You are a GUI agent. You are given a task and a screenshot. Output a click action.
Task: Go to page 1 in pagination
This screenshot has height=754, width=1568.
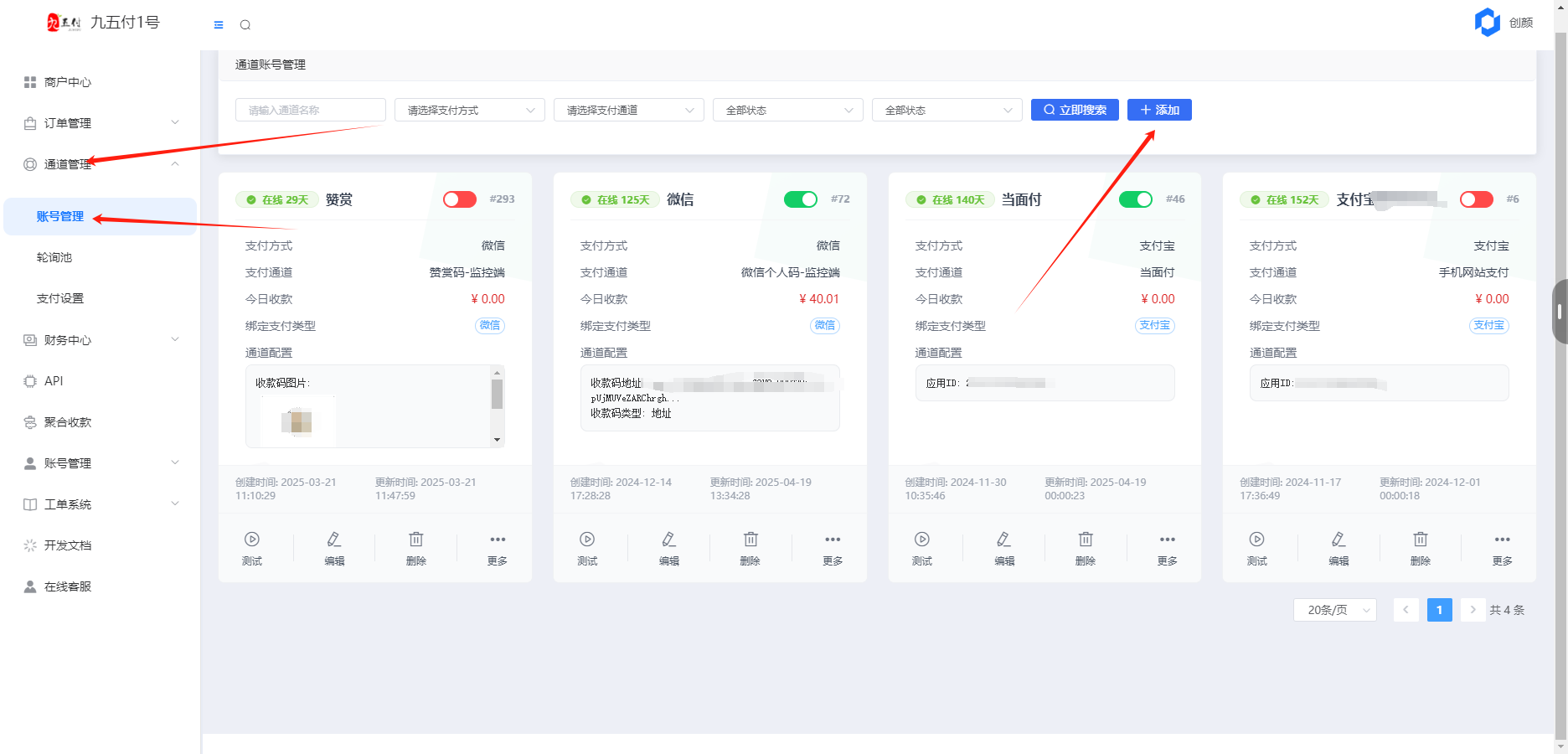(1440, 610)
